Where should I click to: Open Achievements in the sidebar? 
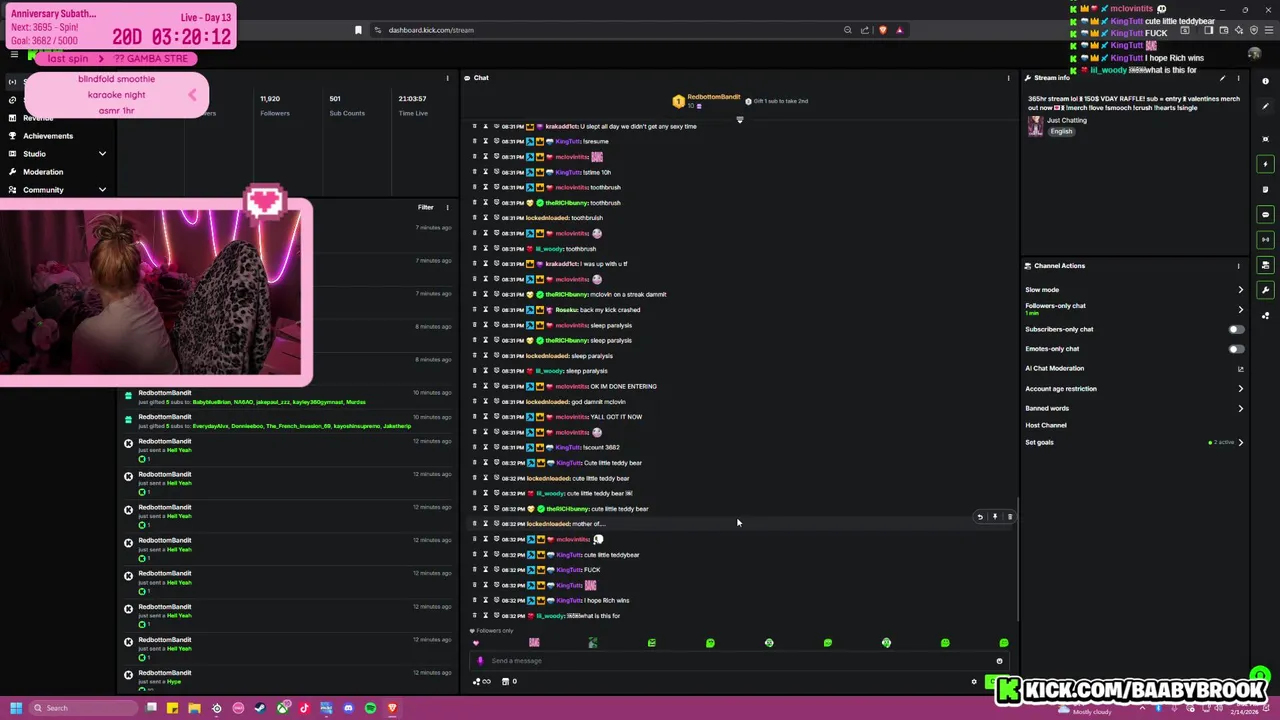click(x=48, y=136)
